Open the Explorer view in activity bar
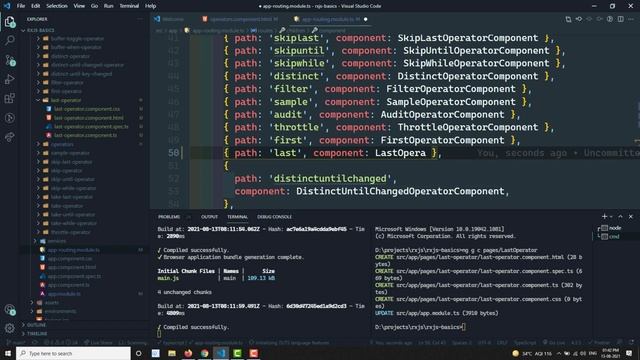This screenshot has width=640, height=360. pyautogui.click(x=10, y=22)
